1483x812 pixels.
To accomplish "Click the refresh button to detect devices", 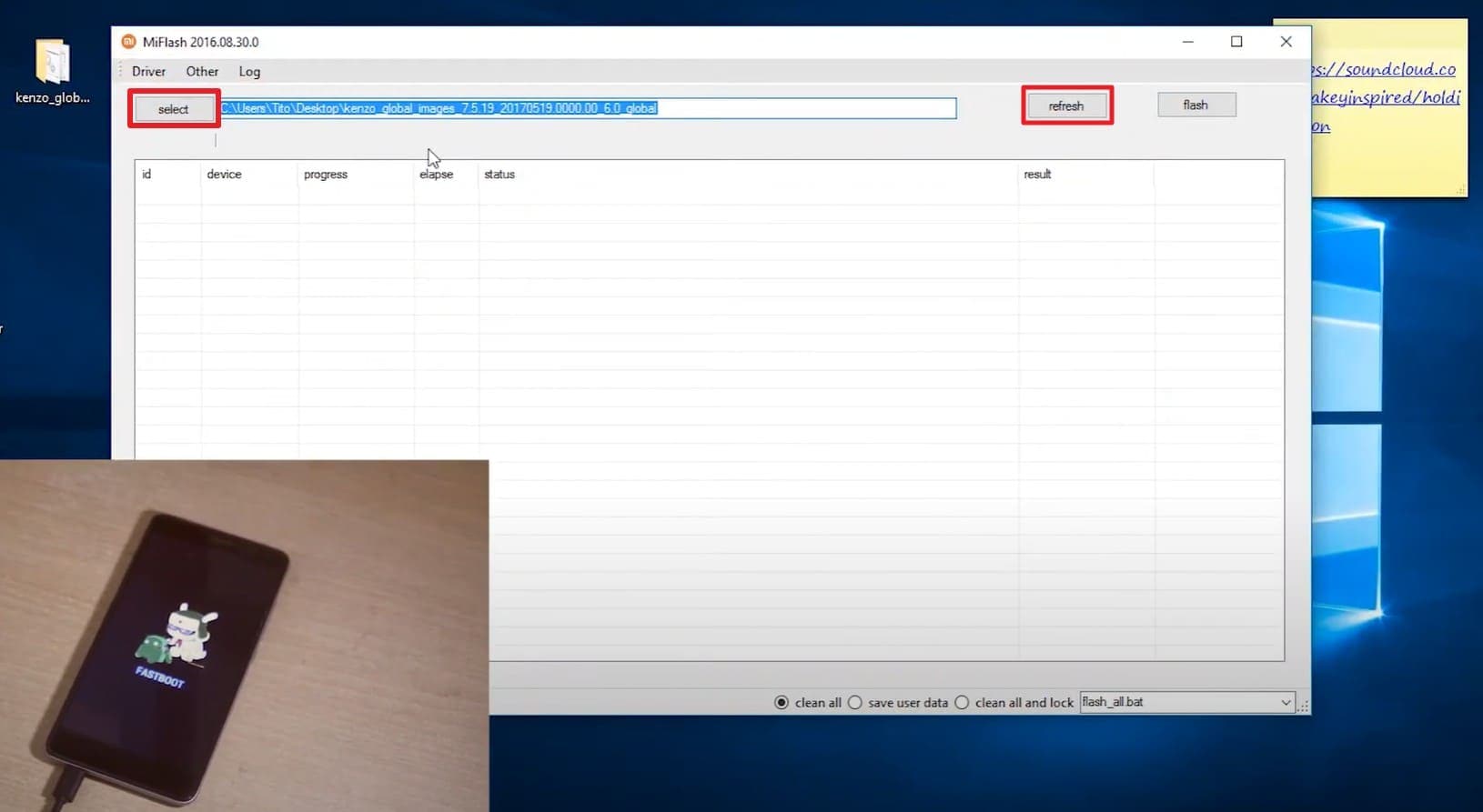I will click(1066, 106).
